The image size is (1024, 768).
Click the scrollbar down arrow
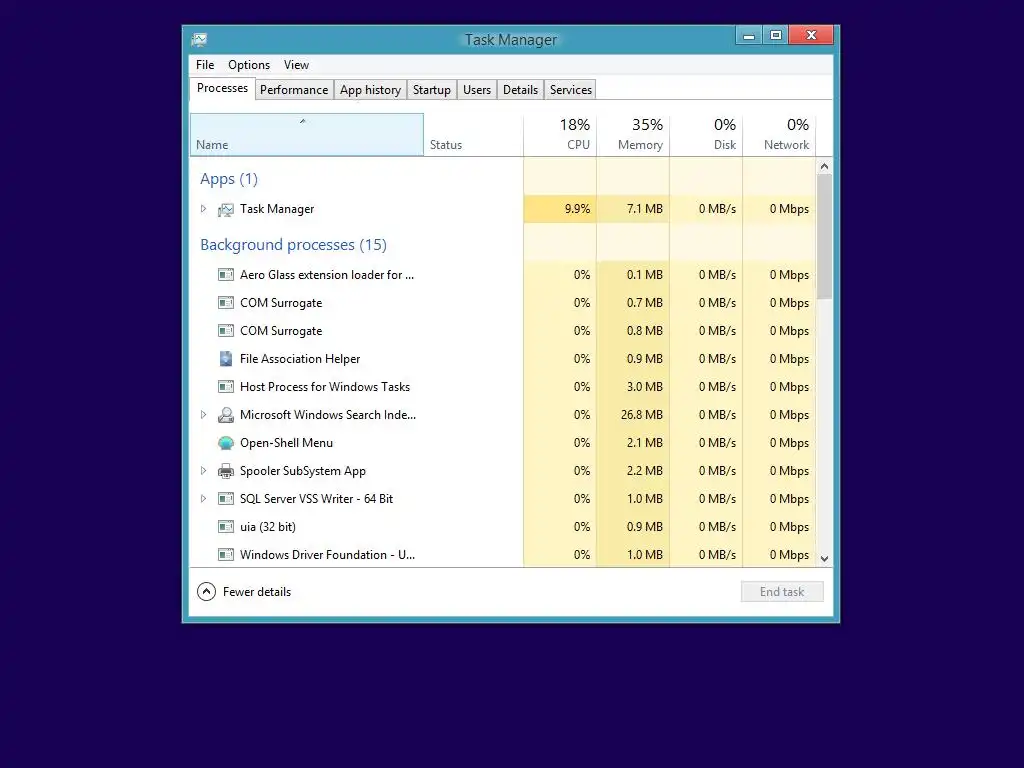(824, 558)
